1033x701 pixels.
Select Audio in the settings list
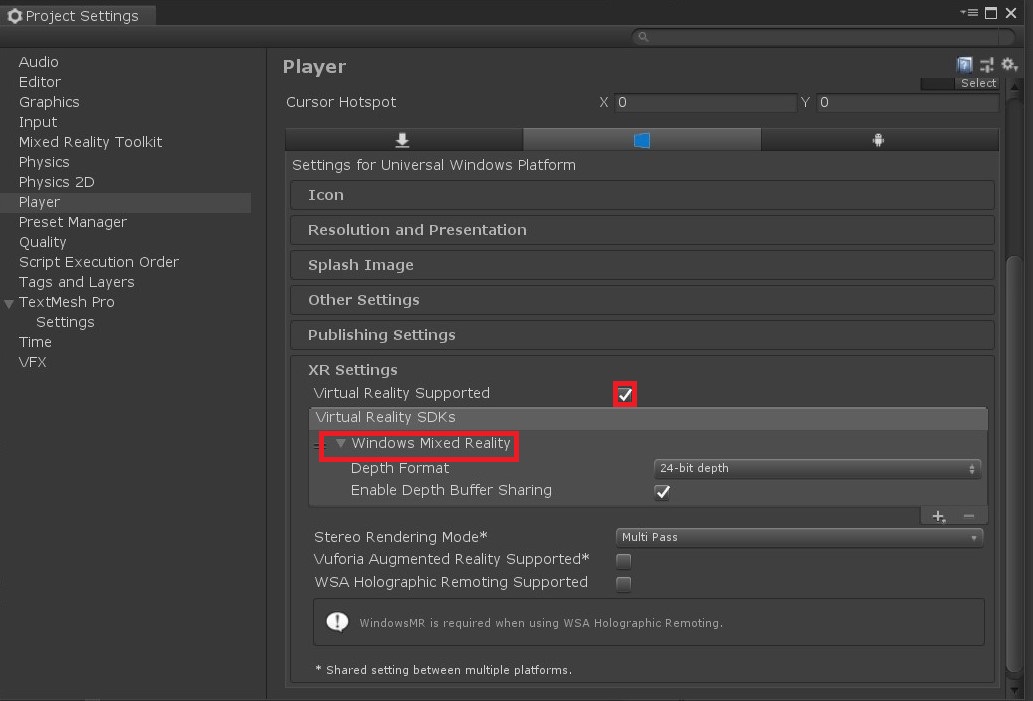(38, 62)
